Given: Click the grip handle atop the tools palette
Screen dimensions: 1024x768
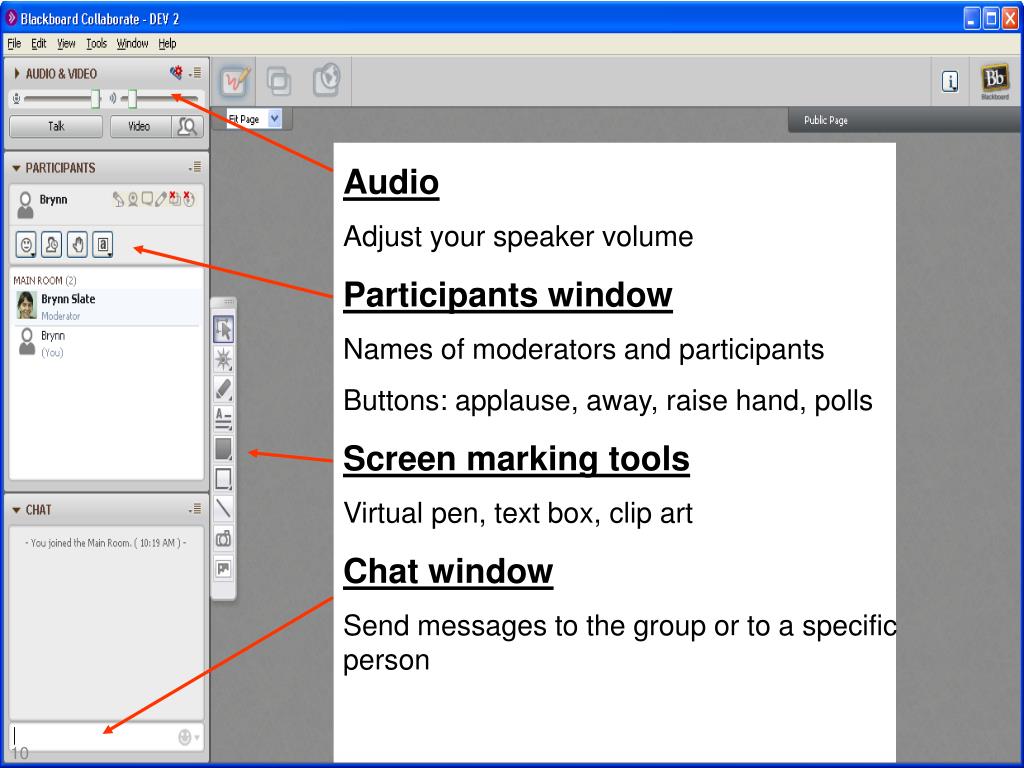Looking at the screenshot, I should 228,302.
